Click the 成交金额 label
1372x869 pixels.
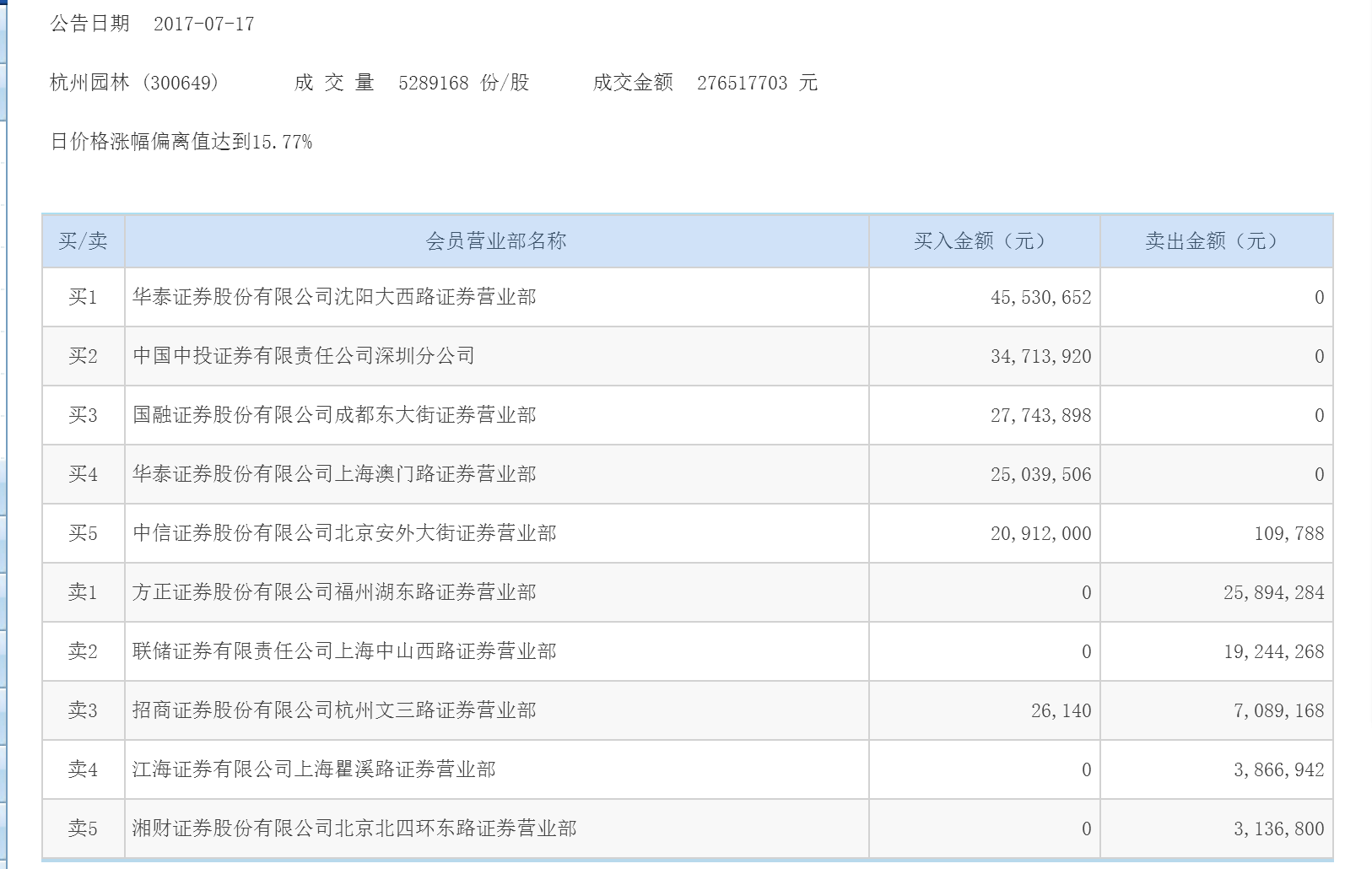(x=633, y=83)
